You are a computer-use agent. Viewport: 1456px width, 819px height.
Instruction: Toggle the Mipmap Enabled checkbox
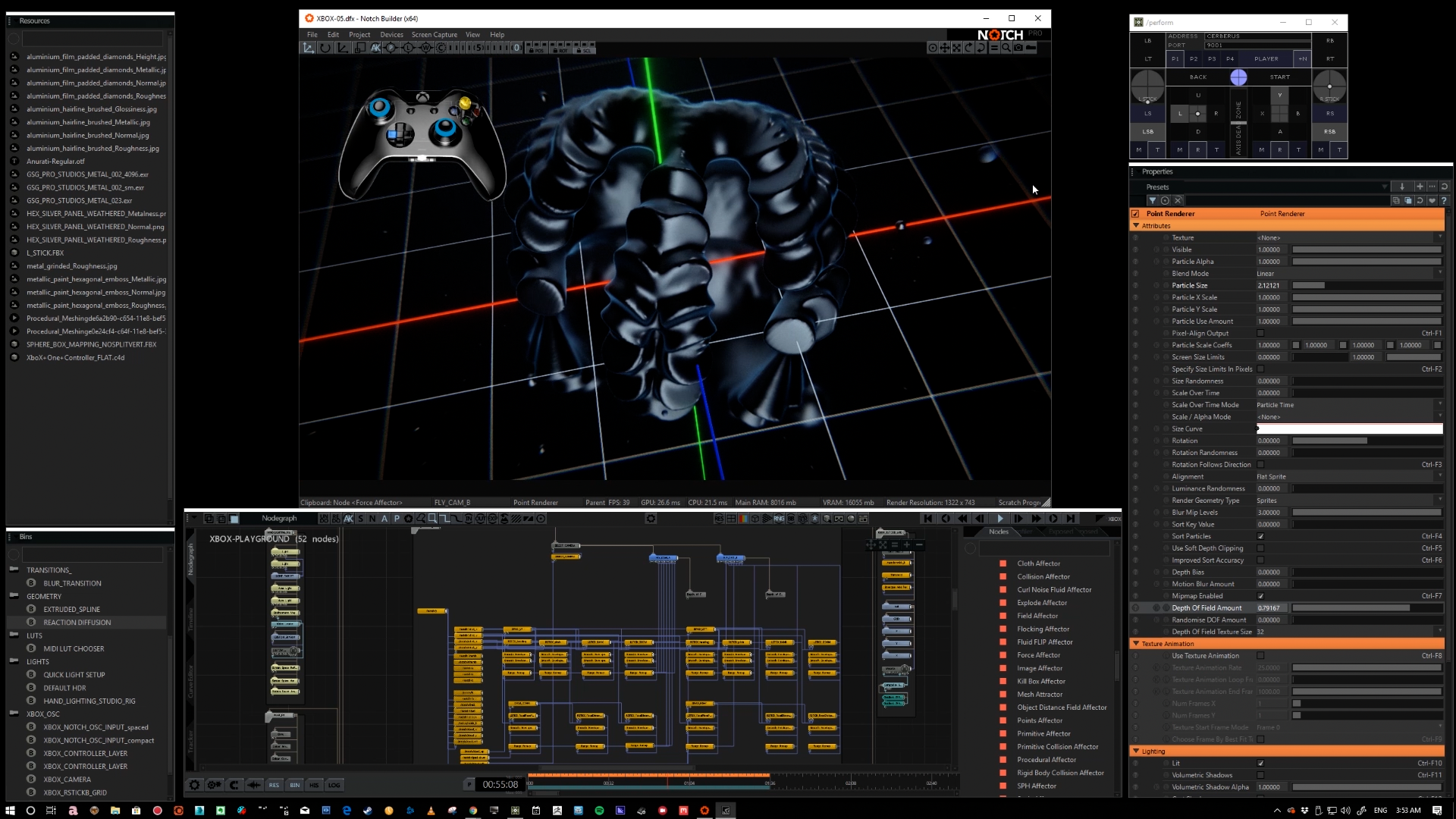pos(1260,596)
